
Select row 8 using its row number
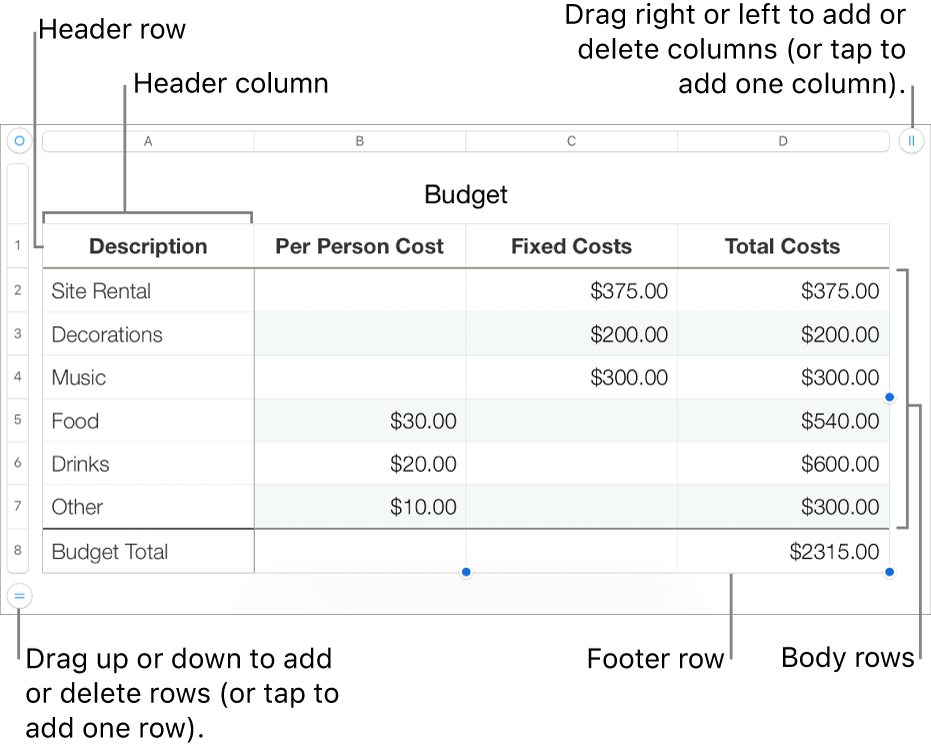pos(17,551)
